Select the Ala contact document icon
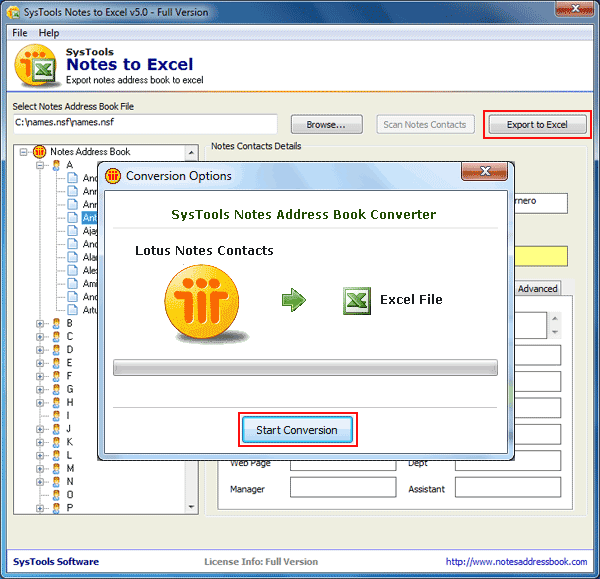The image size is (600, 579). coord(73,257)
